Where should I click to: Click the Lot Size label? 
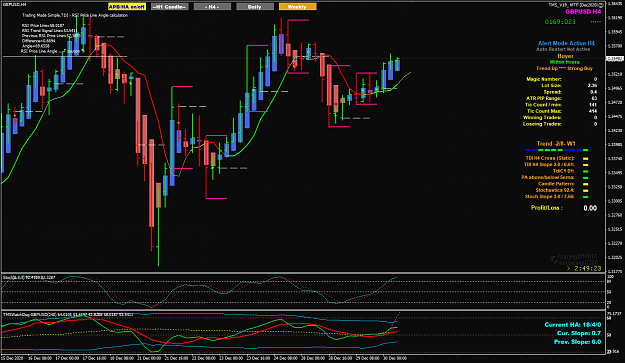pyautogui.click(x=551, y=86)
